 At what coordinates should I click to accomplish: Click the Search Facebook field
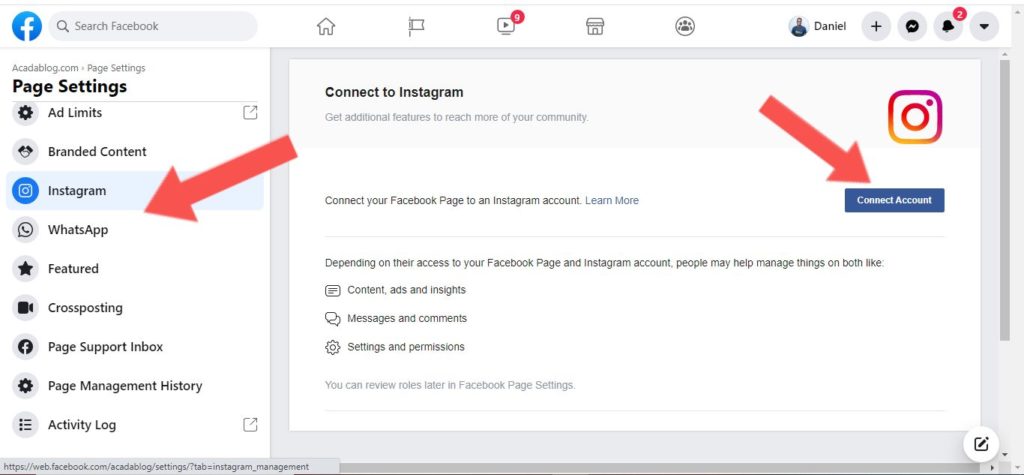(153, 26)
